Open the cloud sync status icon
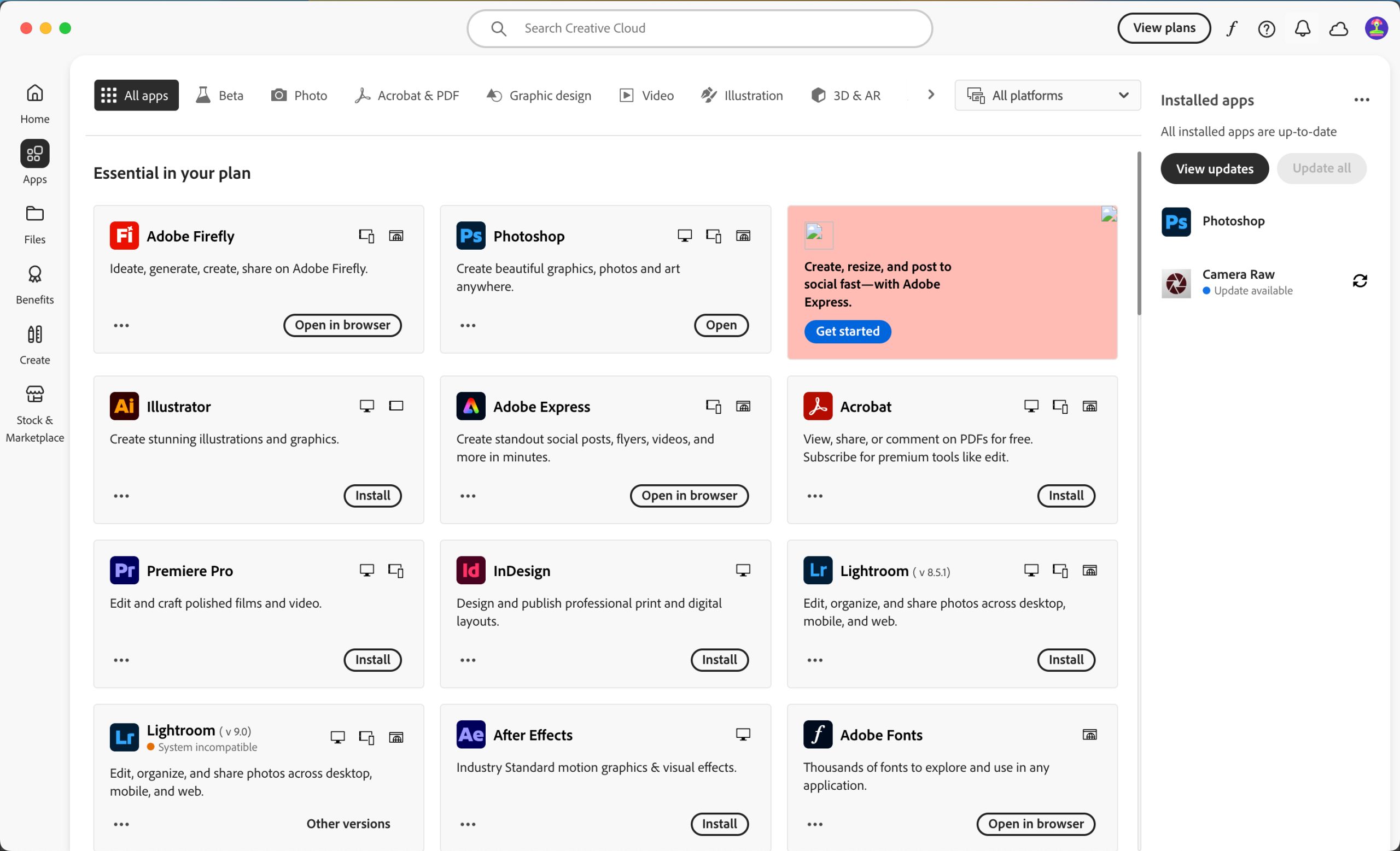1400x851 pixels. click(x=1338, y=28)
